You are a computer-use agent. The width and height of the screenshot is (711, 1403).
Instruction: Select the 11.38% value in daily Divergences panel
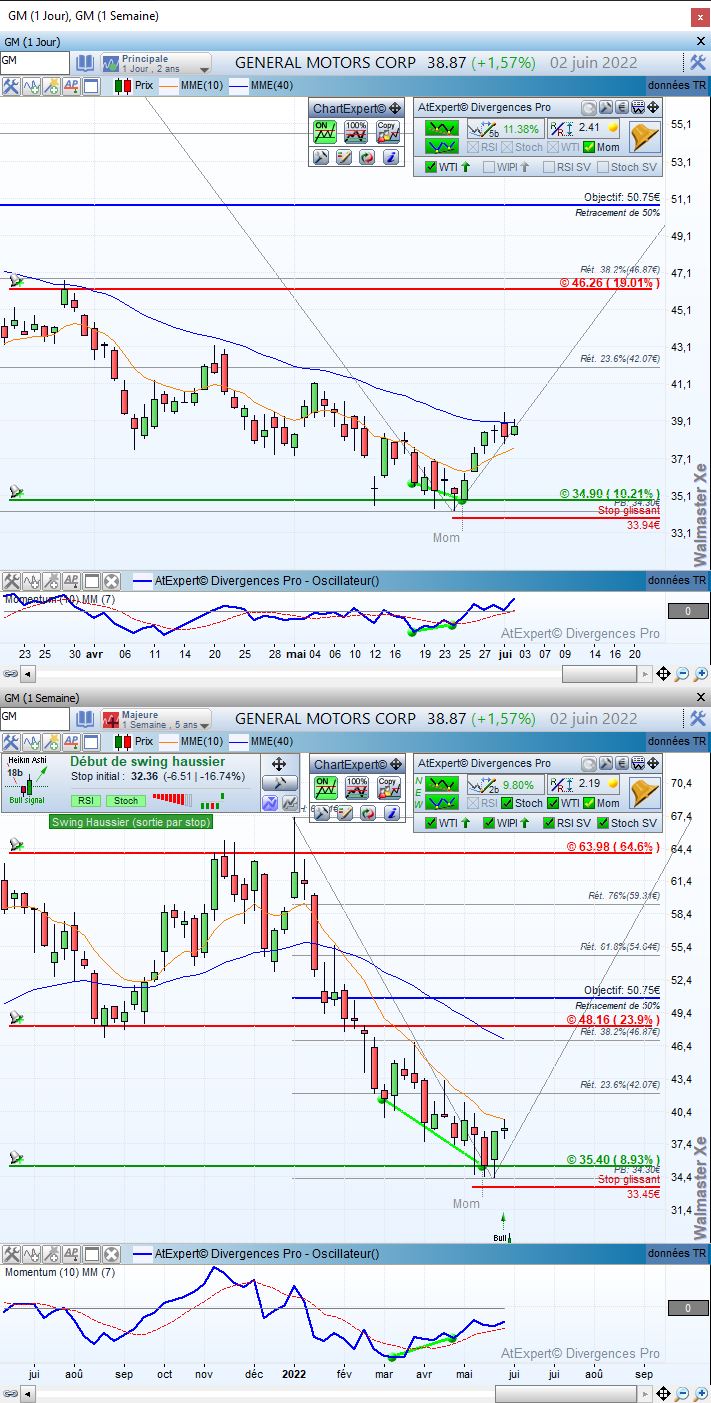(521, 129)
